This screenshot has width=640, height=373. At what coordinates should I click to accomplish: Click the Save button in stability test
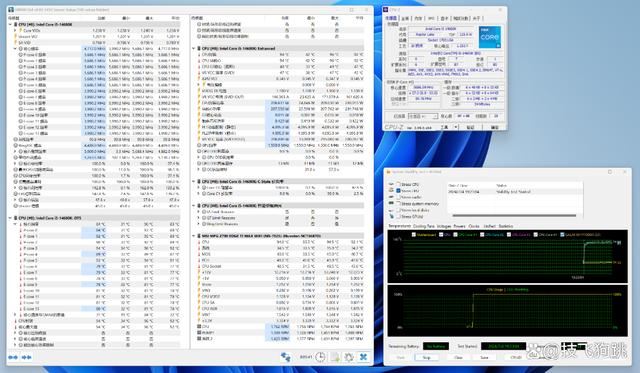[484, 357]
